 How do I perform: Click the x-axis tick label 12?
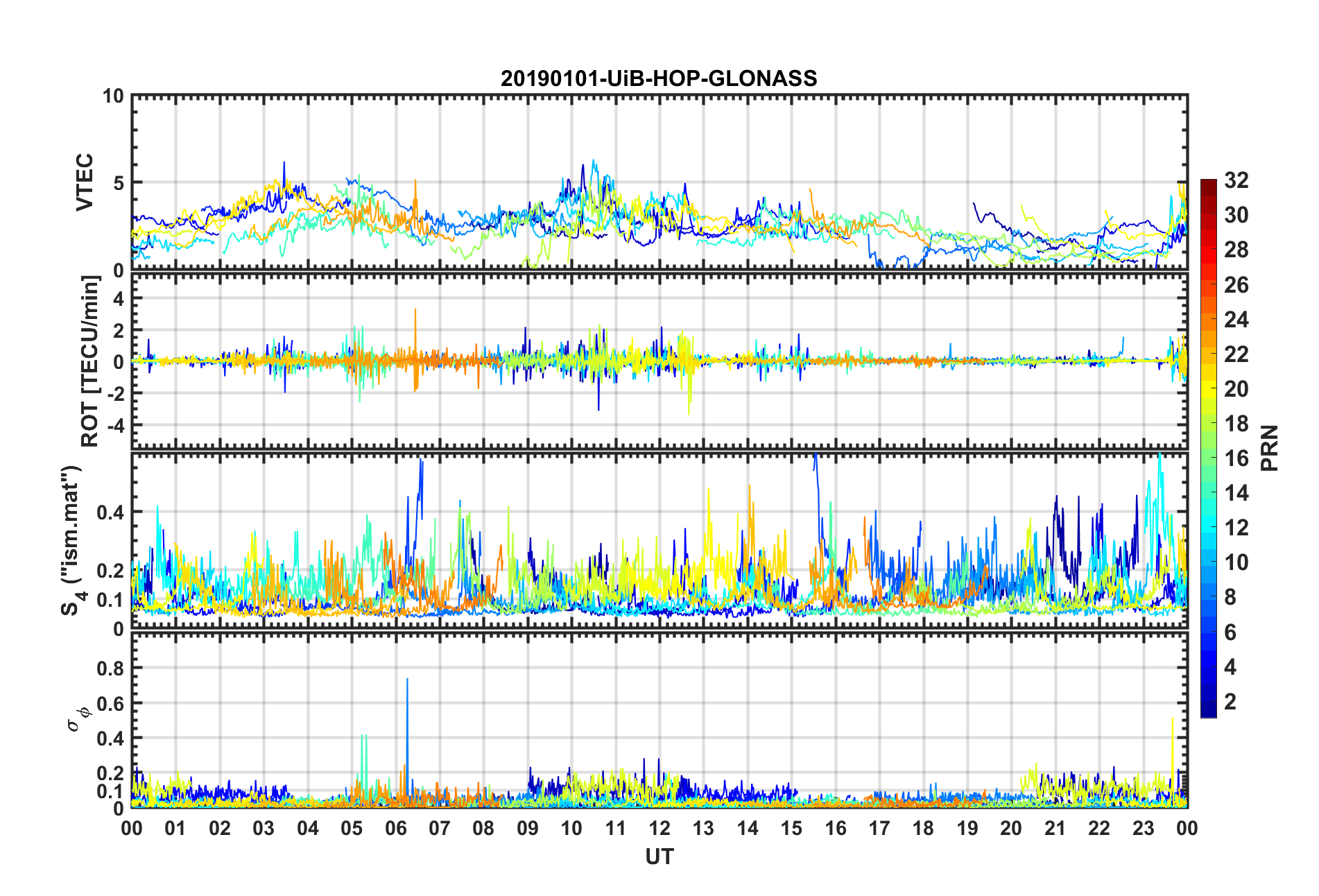click(659, 828)
